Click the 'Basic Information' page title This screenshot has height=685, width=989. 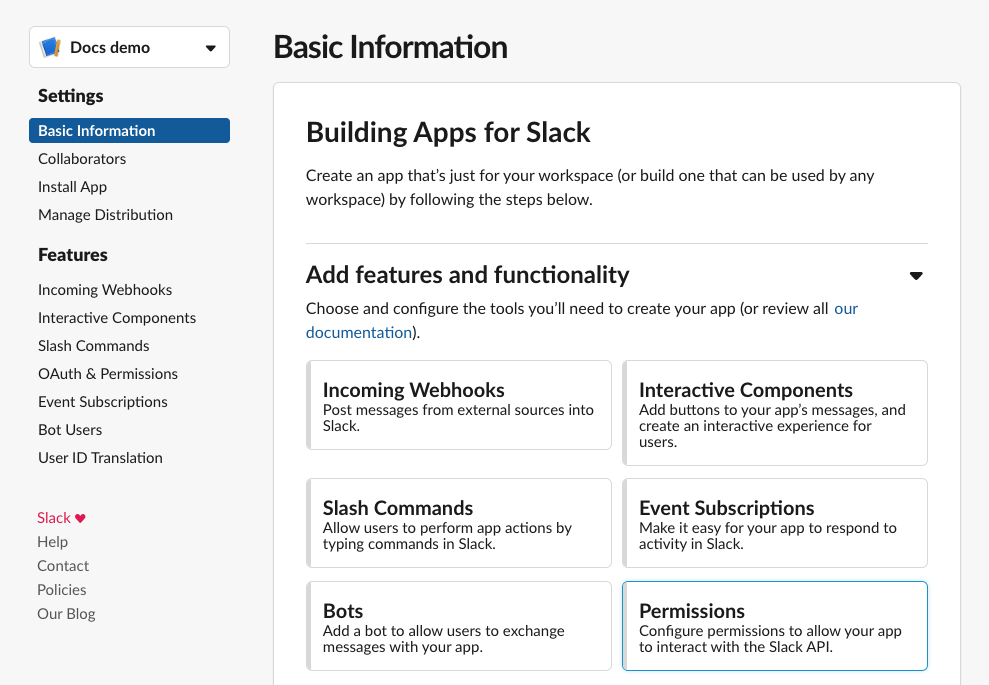[x=390, y=47]
